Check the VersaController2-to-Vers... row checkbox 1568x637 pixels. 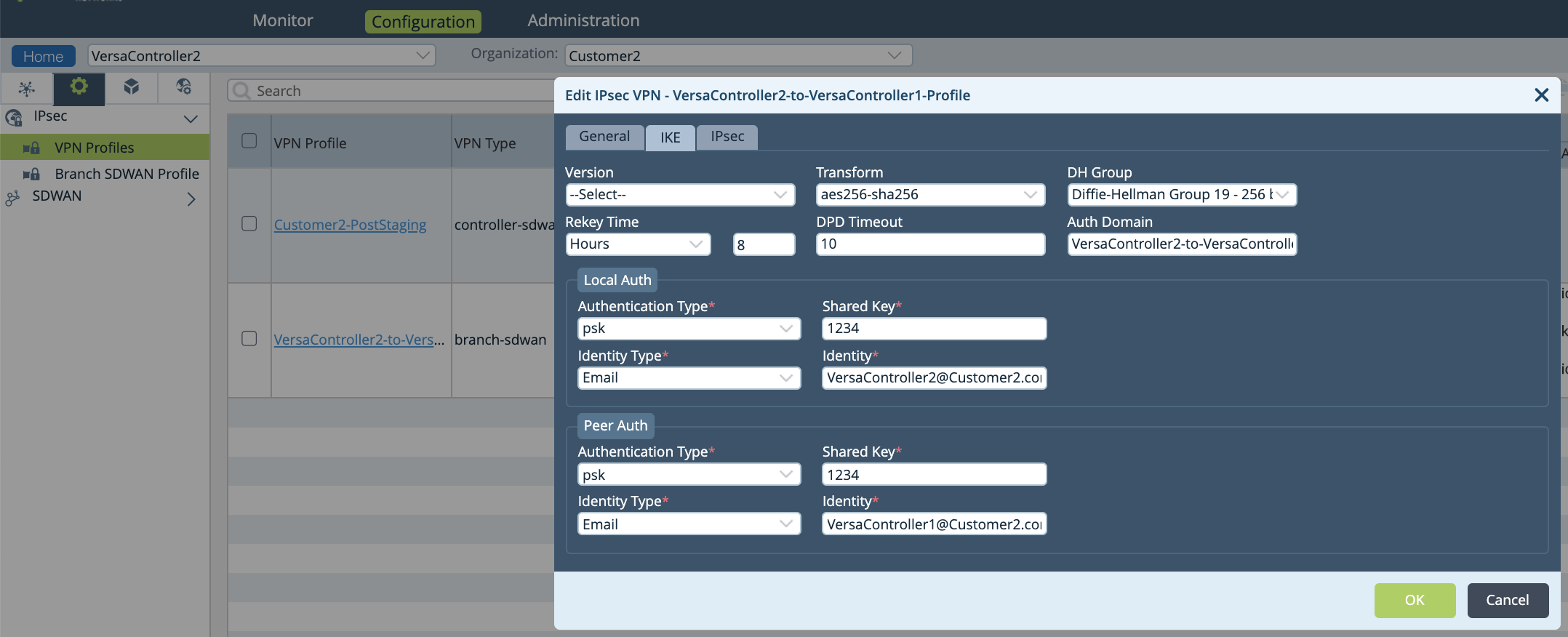coord(249,339)
